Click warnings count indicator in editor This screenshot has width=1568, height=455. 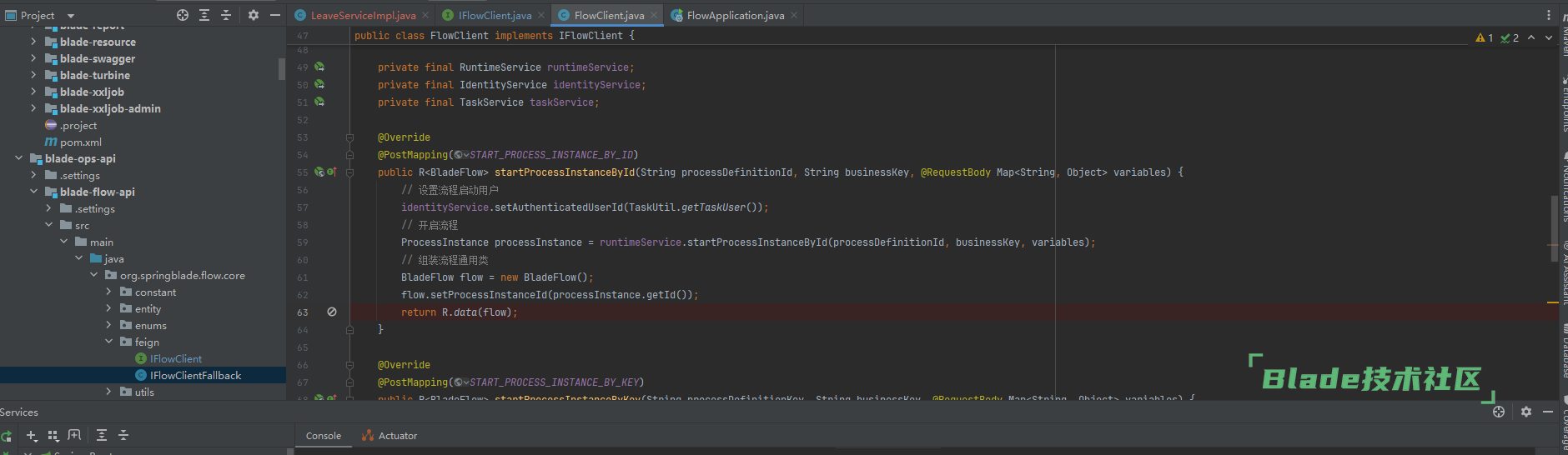(x=1485, y=37)
